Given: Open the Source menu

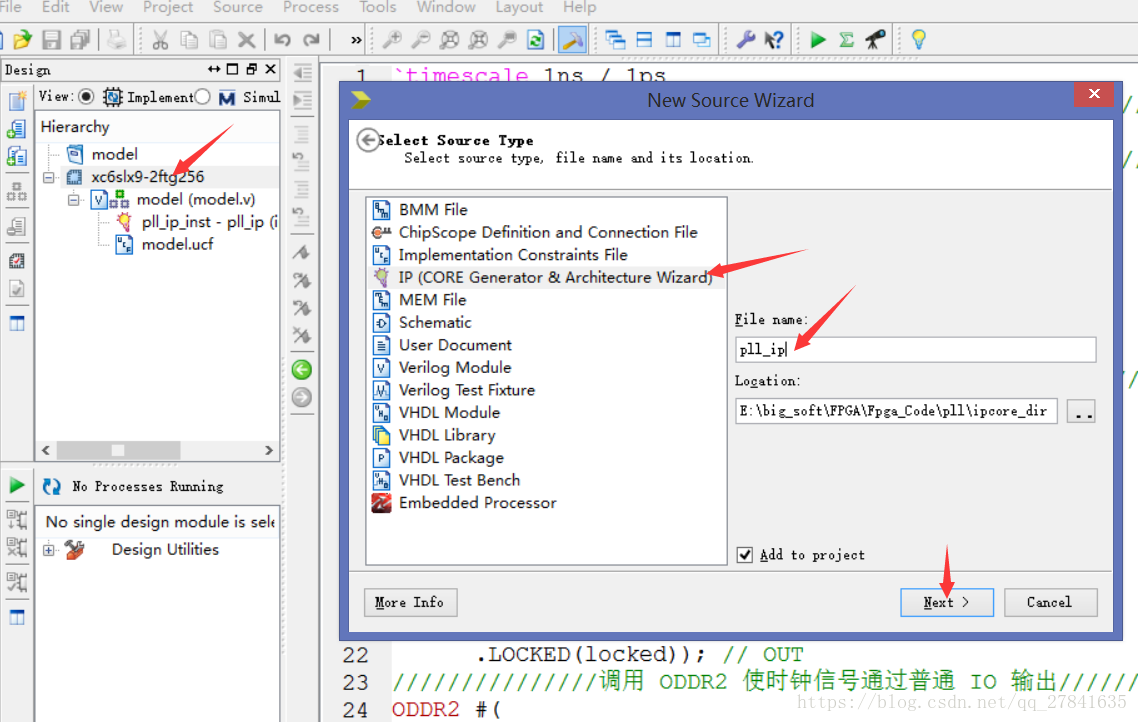Looking at the screenshot, I should pos(237,7).
